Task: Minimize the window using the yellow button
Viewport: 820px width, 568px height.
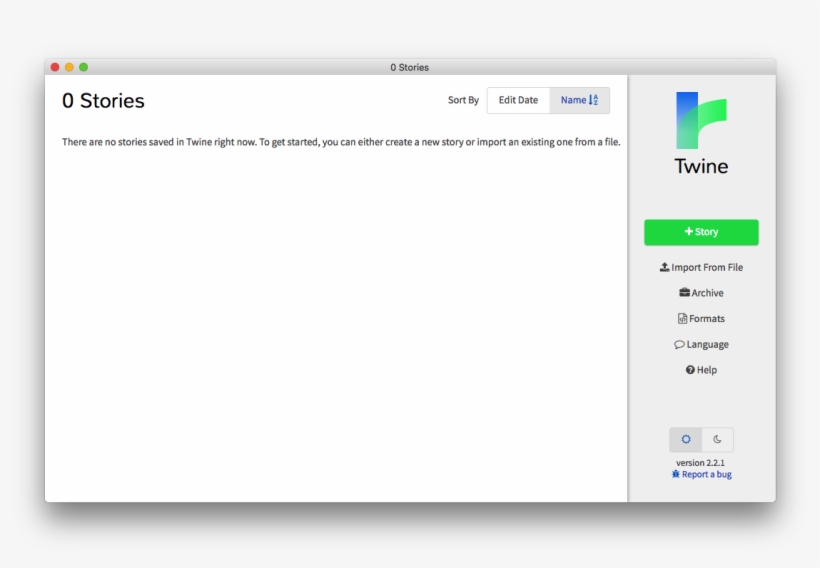Action: [x=69, y=67]
